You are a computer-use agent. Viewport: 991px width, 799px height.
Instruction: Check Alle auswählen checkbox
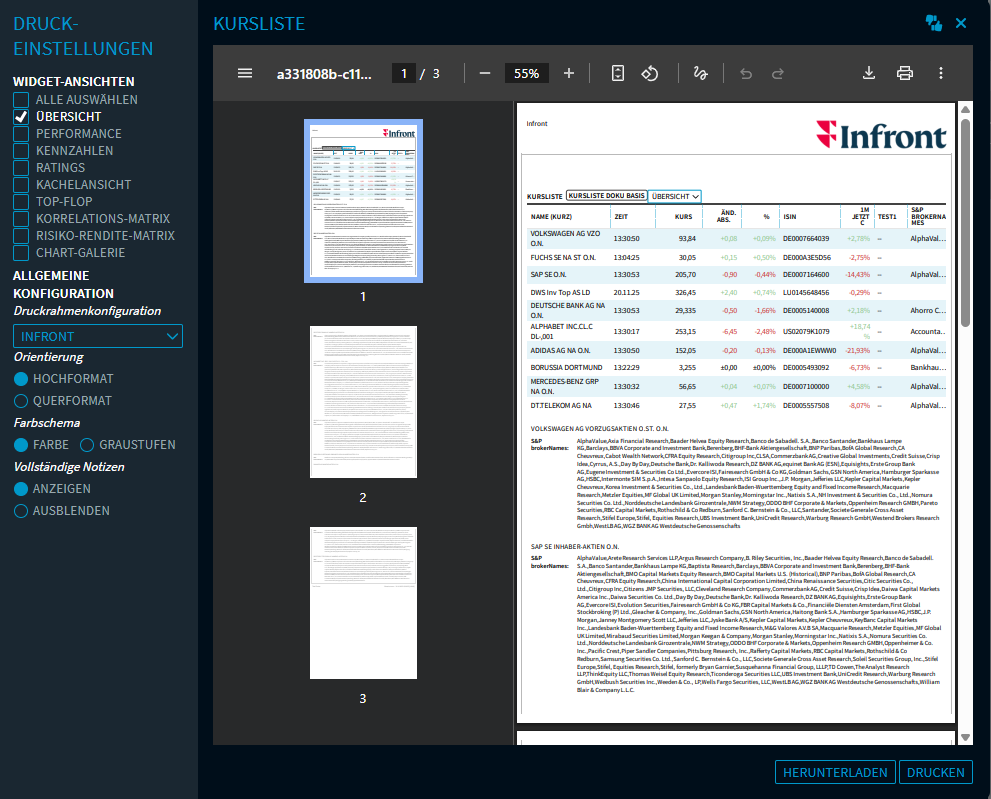coord(21,100)
